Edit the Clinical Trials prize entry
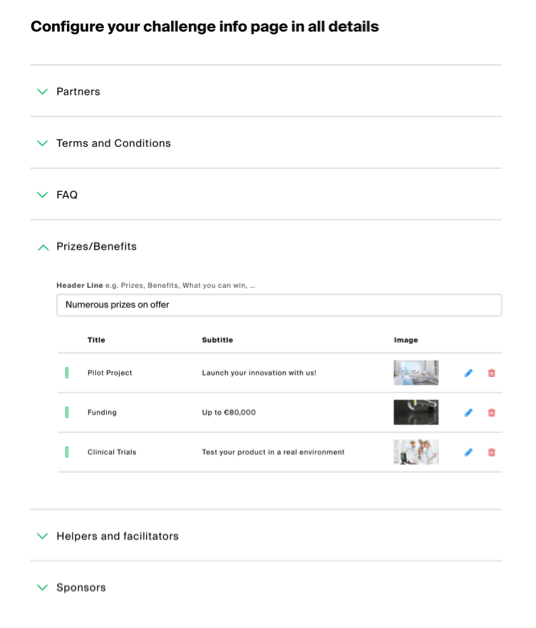This screenshot has width=536, height=628. [468, 452]
